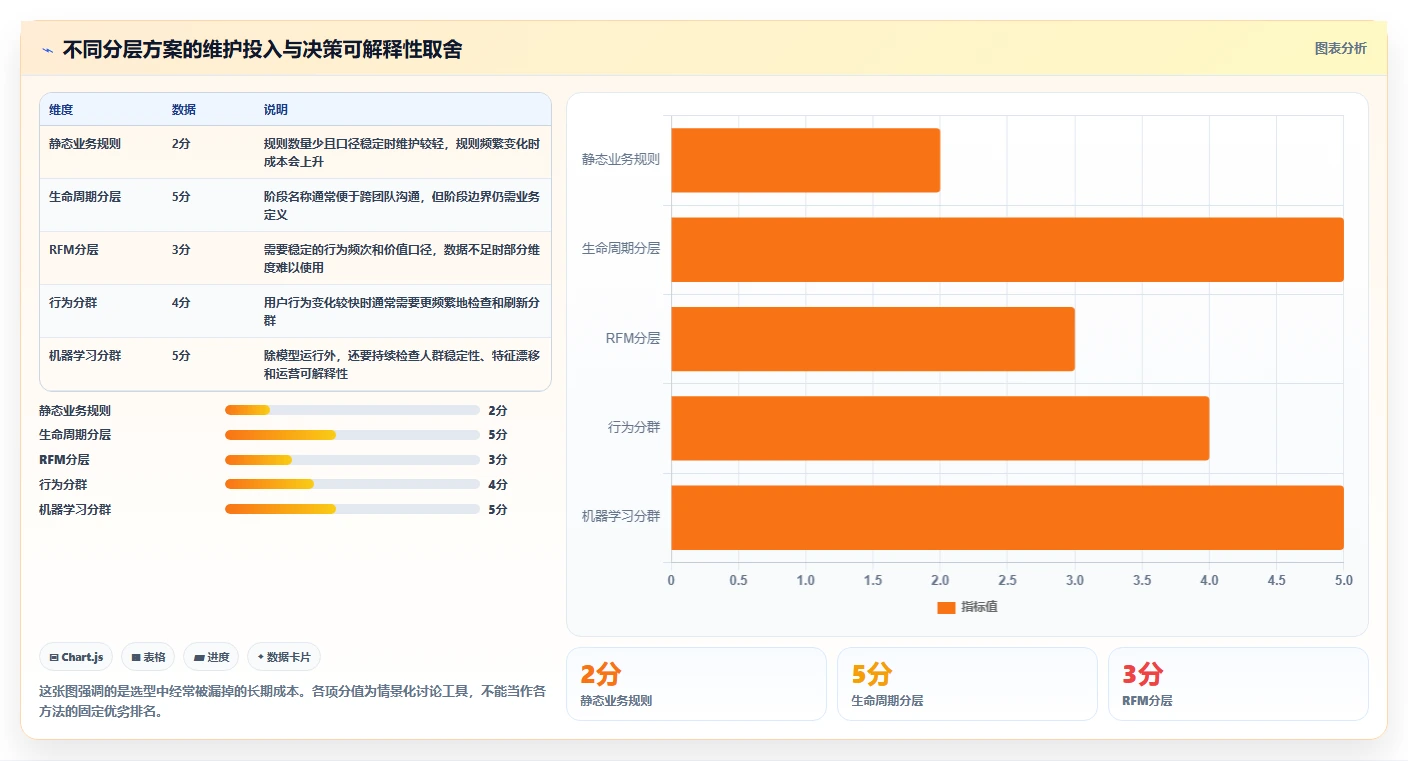Click the 行为分群 chart bar
This screenshot has height=761, width=1408.
(940, 428)
